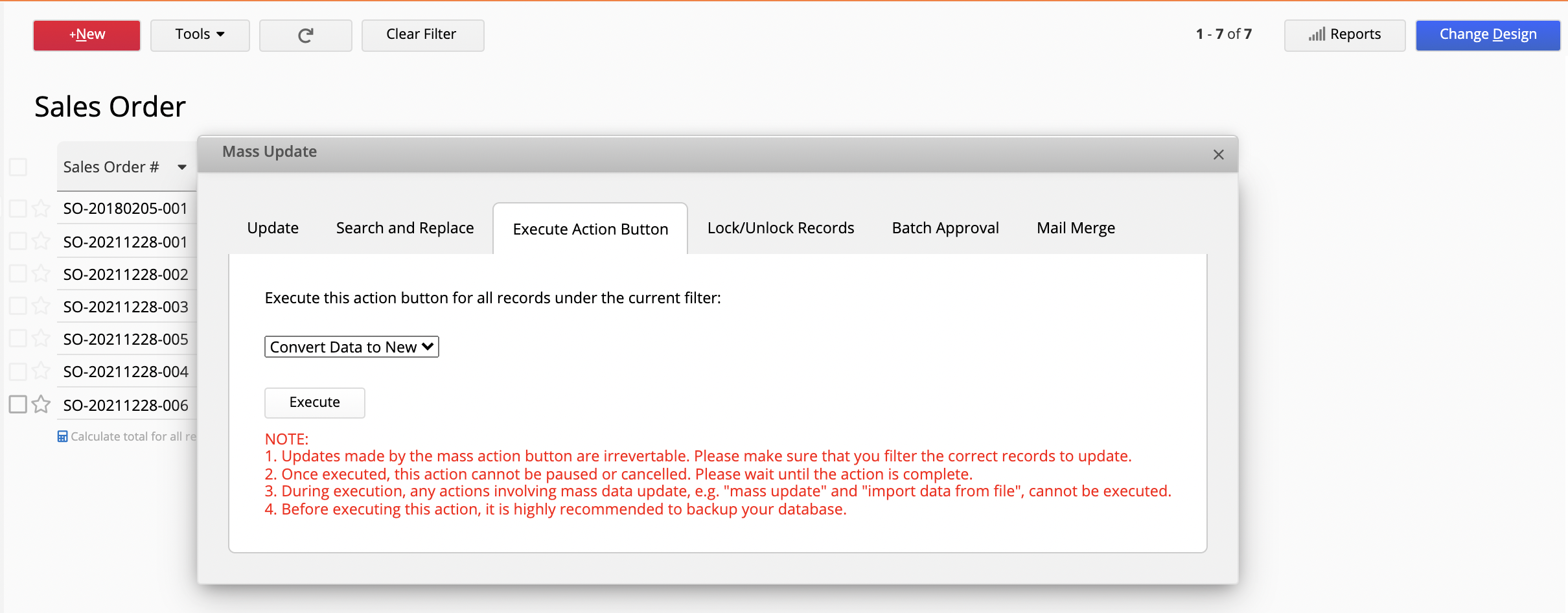Open the SO-20211228-002 record row

pos(126,274)
